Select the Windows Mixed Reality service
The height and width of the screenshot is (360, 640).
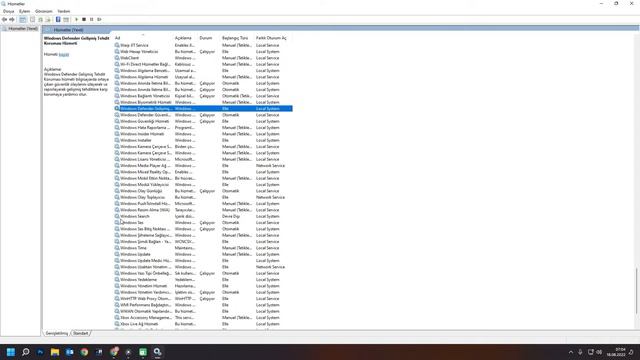click(203, 172)
